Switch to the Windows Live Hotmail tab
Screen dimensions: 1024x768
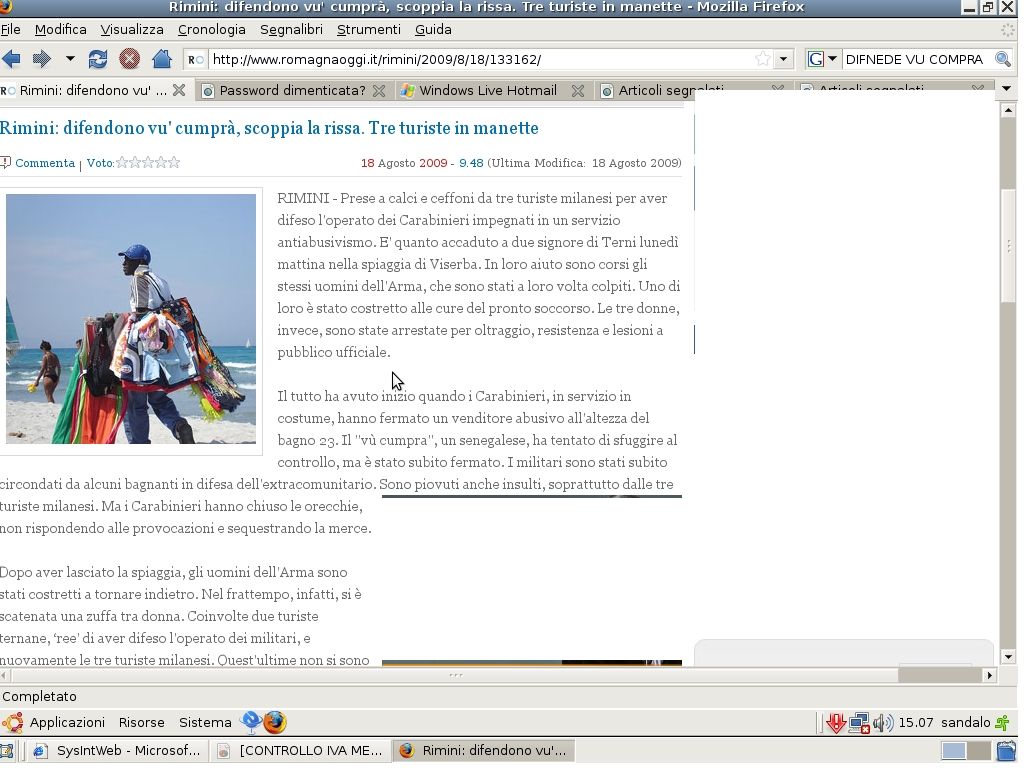coord(487,90)
